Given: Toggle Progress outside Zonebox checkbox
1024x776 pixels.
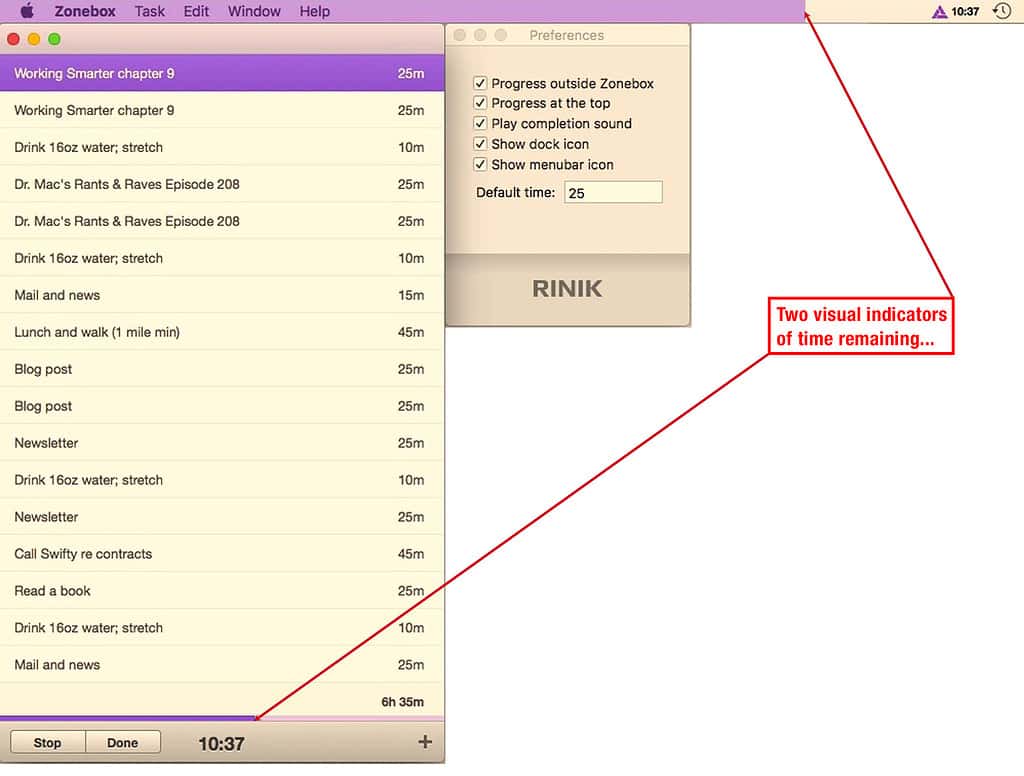Looking at the screenshot, I should coord(480,83).
